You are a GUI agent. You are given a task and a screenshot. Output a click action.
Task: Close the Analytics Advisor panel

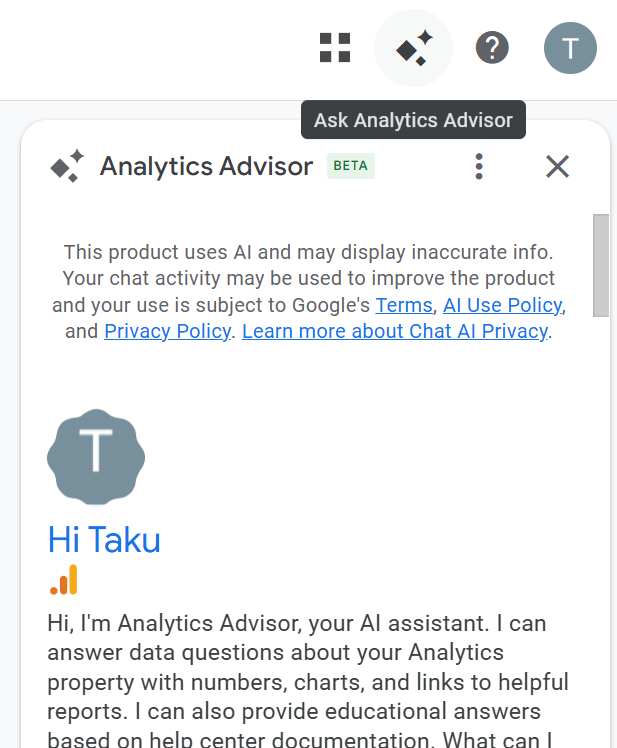(557, 166)
